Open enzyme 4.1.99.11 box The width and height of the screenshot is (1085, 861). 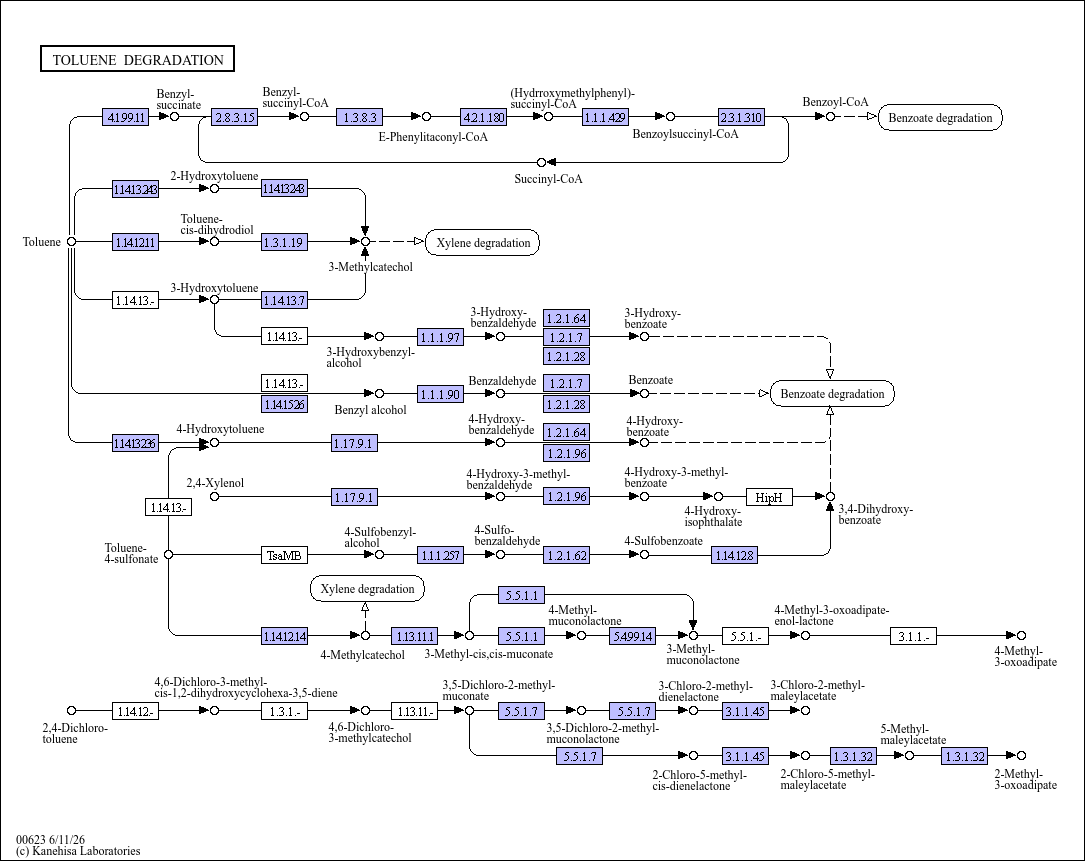[x=125, y=117]
